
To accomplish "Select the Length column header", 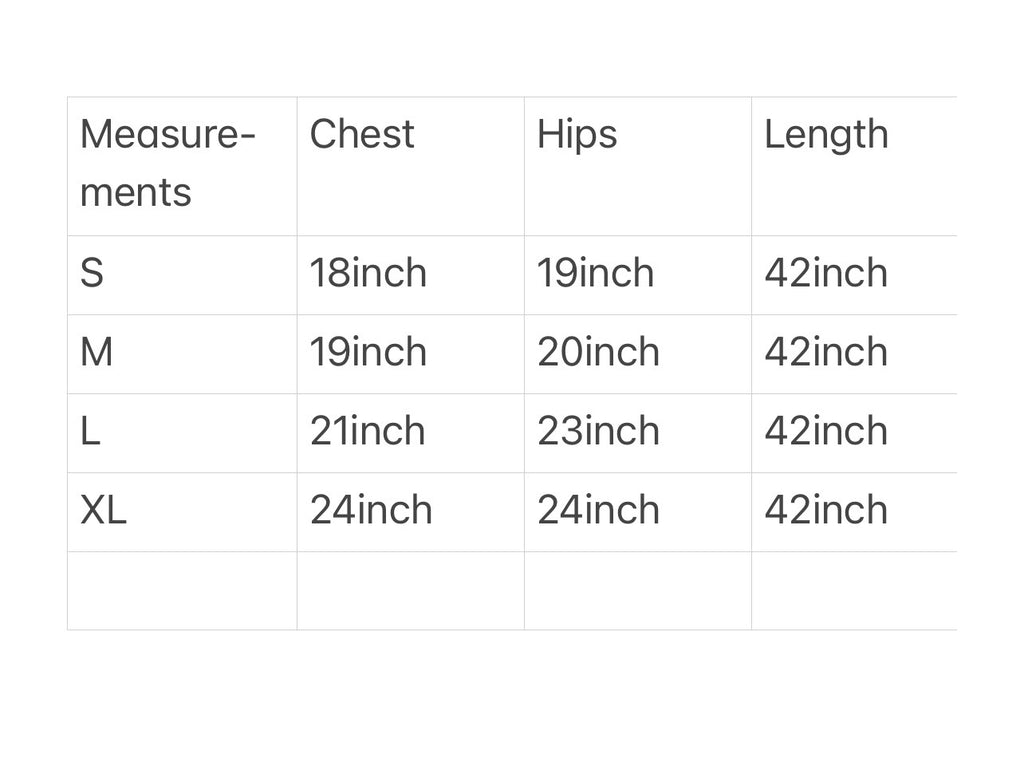I will coord(854,166).
